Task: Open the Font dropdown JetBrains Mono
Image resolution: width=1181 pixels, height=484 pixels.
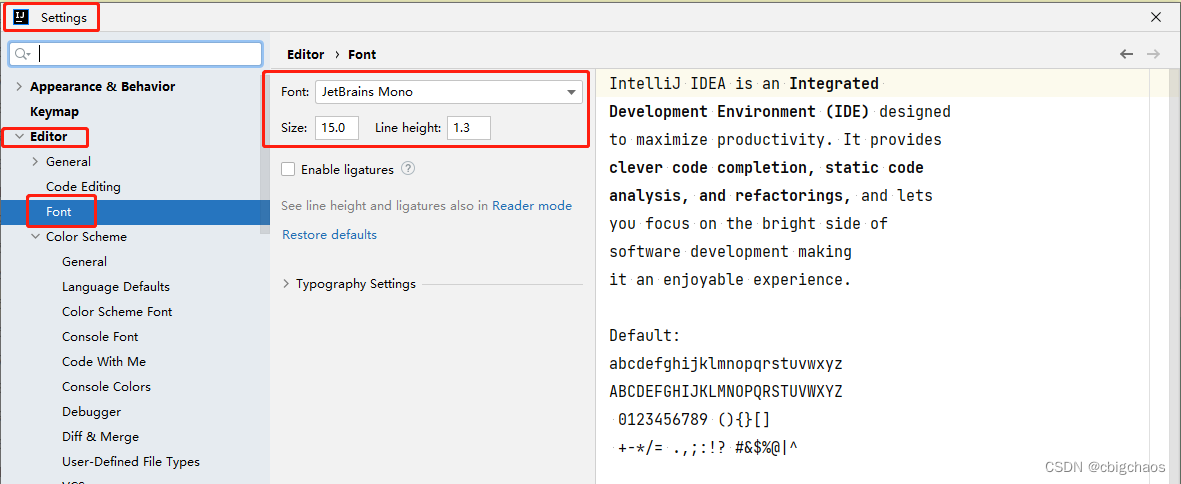Action: pos(449,93)
